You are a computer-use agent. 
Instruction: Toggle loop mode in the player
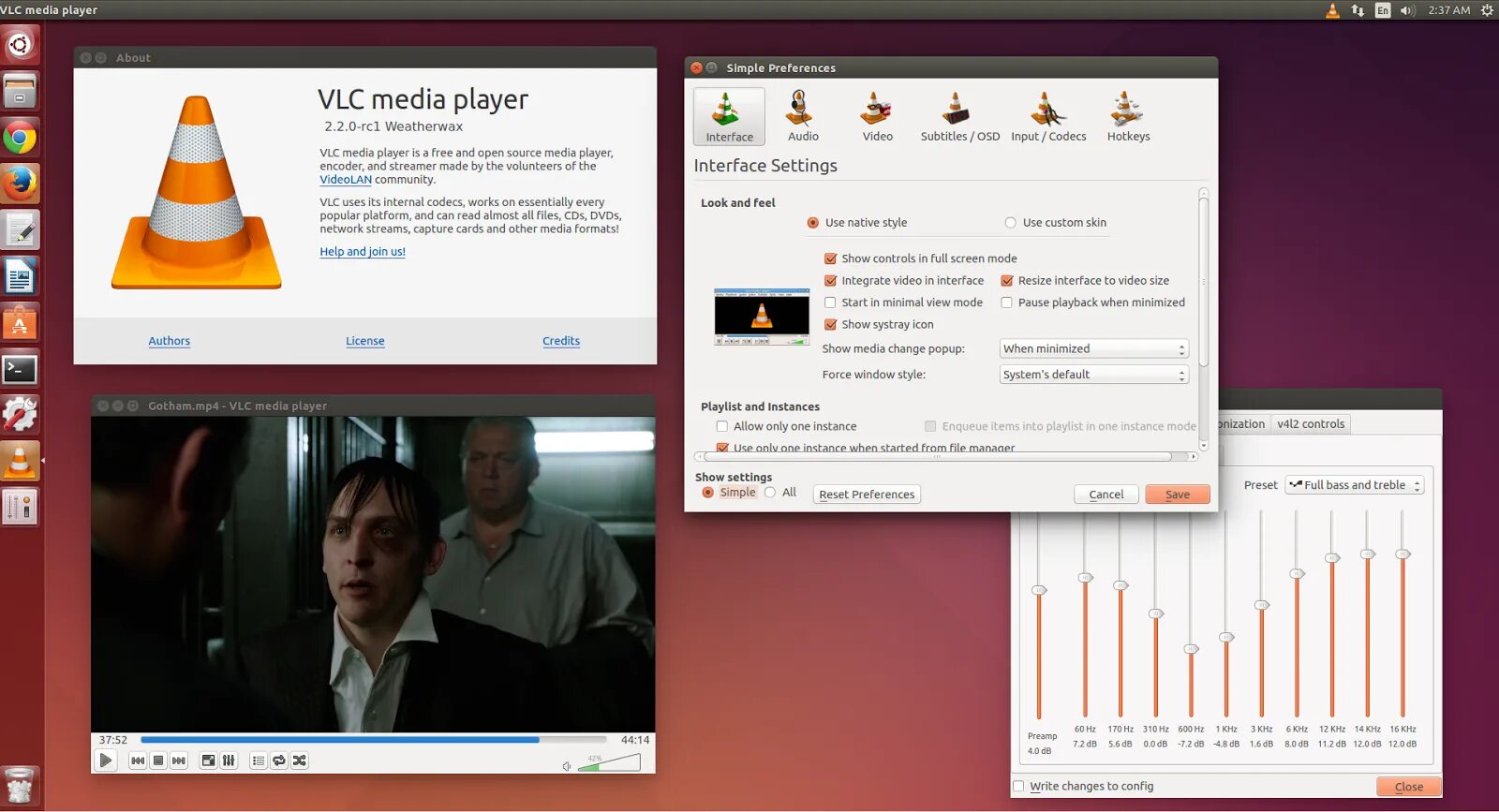point(279,760)
